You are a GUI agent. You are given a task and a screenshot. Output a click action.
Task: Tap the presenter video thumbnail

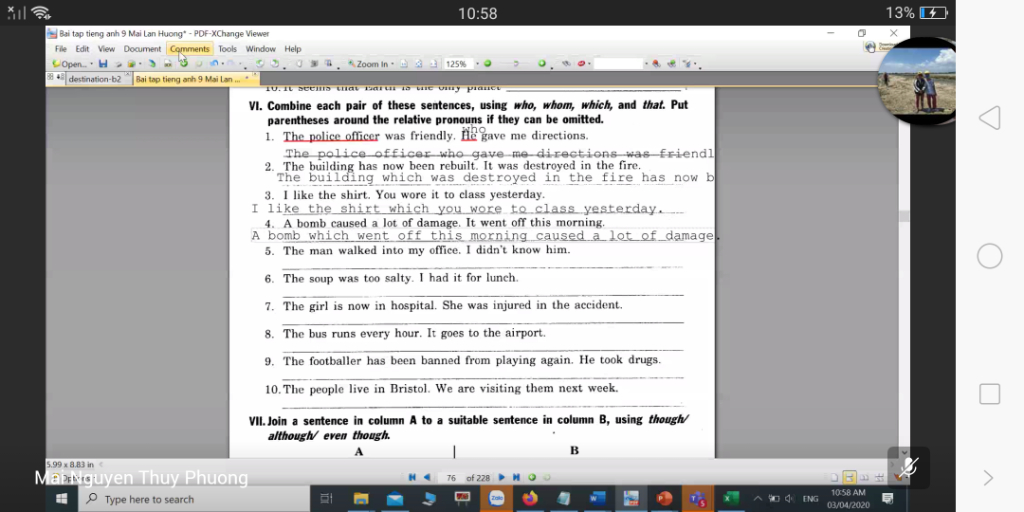pos(917,82)
